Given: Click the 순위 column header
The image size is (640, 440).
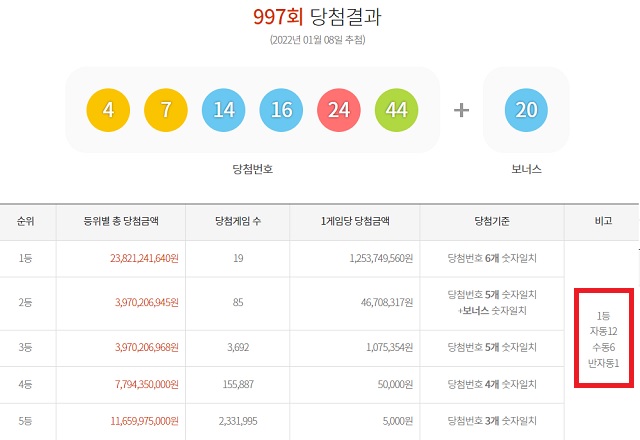Looking at the screenshot, I should click(25, 221).
